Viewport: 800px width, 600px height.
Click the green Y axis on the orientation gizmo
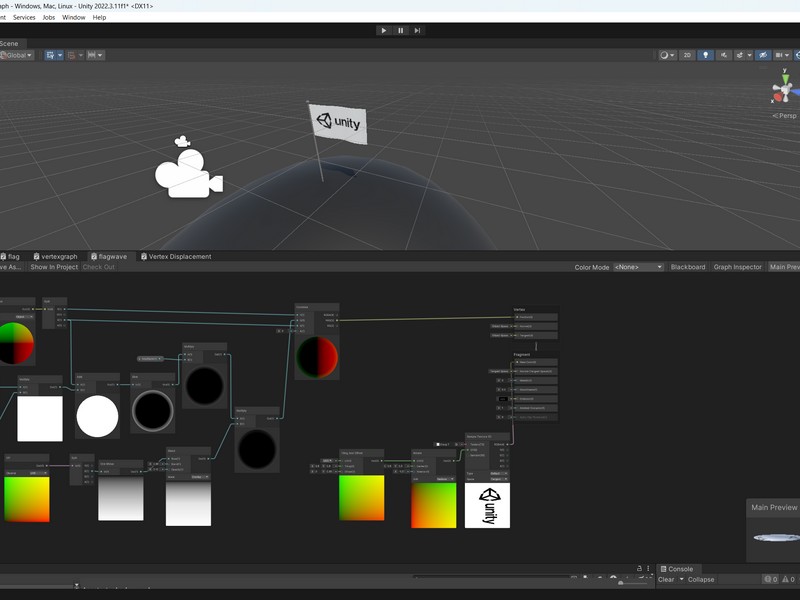[784, 78]
